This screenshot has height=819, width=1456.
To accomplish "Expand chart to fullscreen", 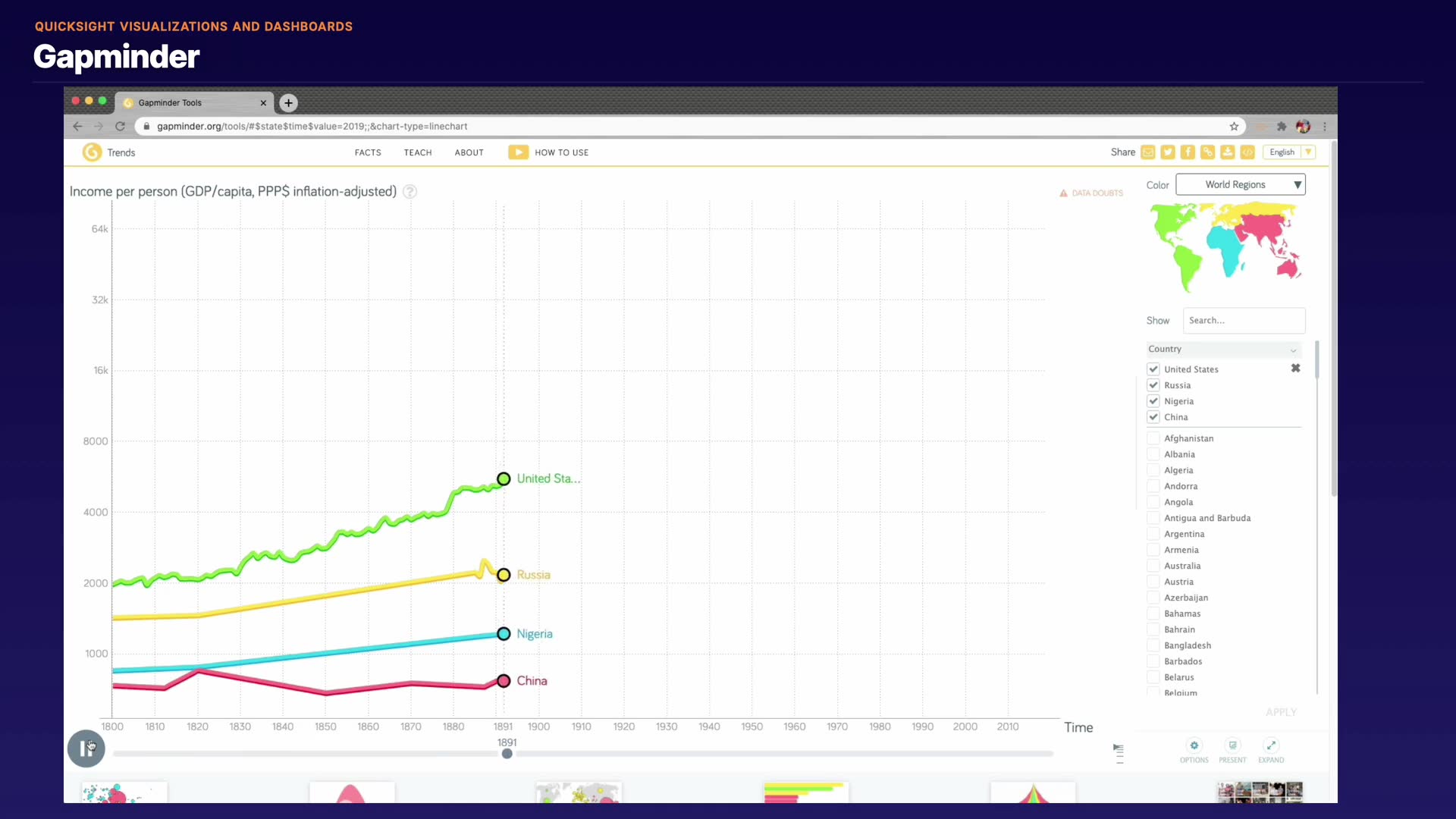I will click(1271, 745).
